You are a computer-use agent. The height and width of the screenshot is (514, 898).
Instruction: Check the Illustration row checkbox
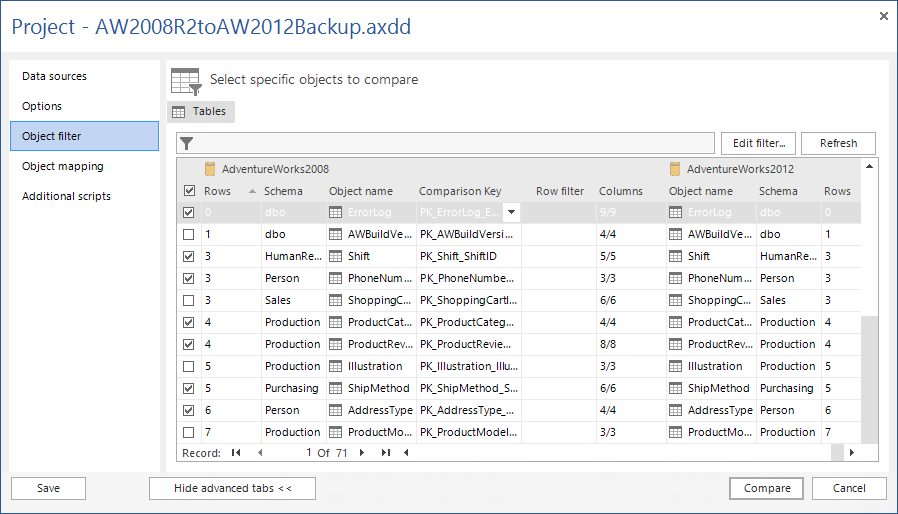188,366
